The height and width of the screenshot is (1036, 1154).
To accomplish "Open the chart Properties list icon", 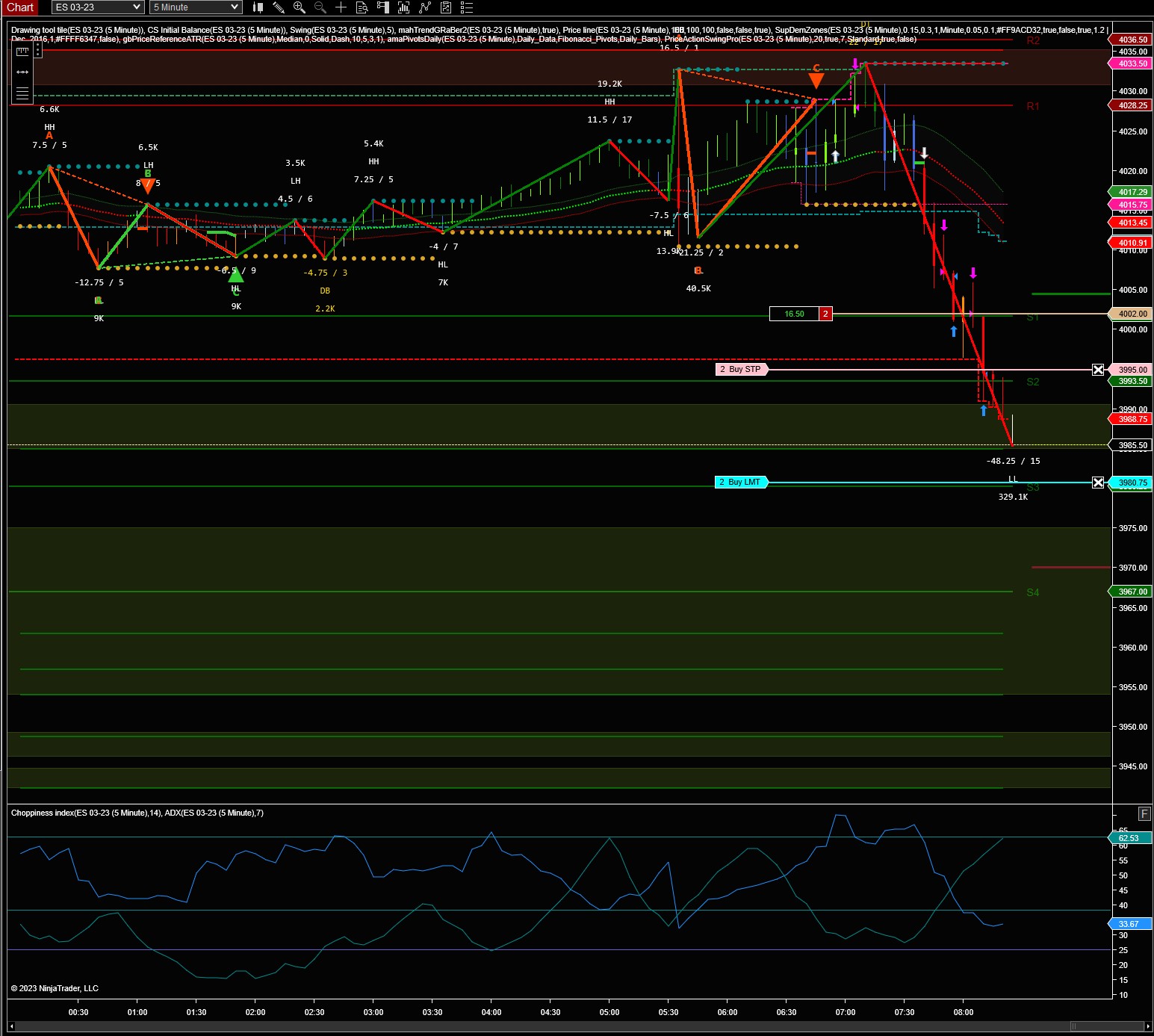I will (x=467, y=7).
